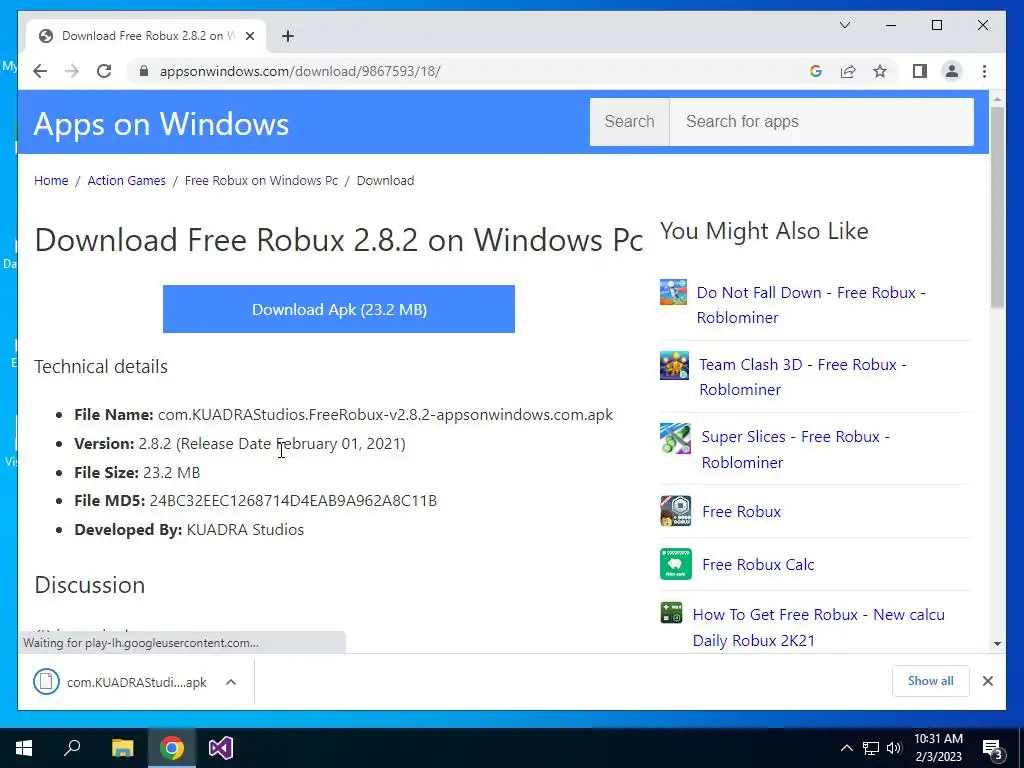Image resolution: width=1024 pixels, height=768 pixels.
Task: Close the Download Free Robux tab
Action: (249, 36)
